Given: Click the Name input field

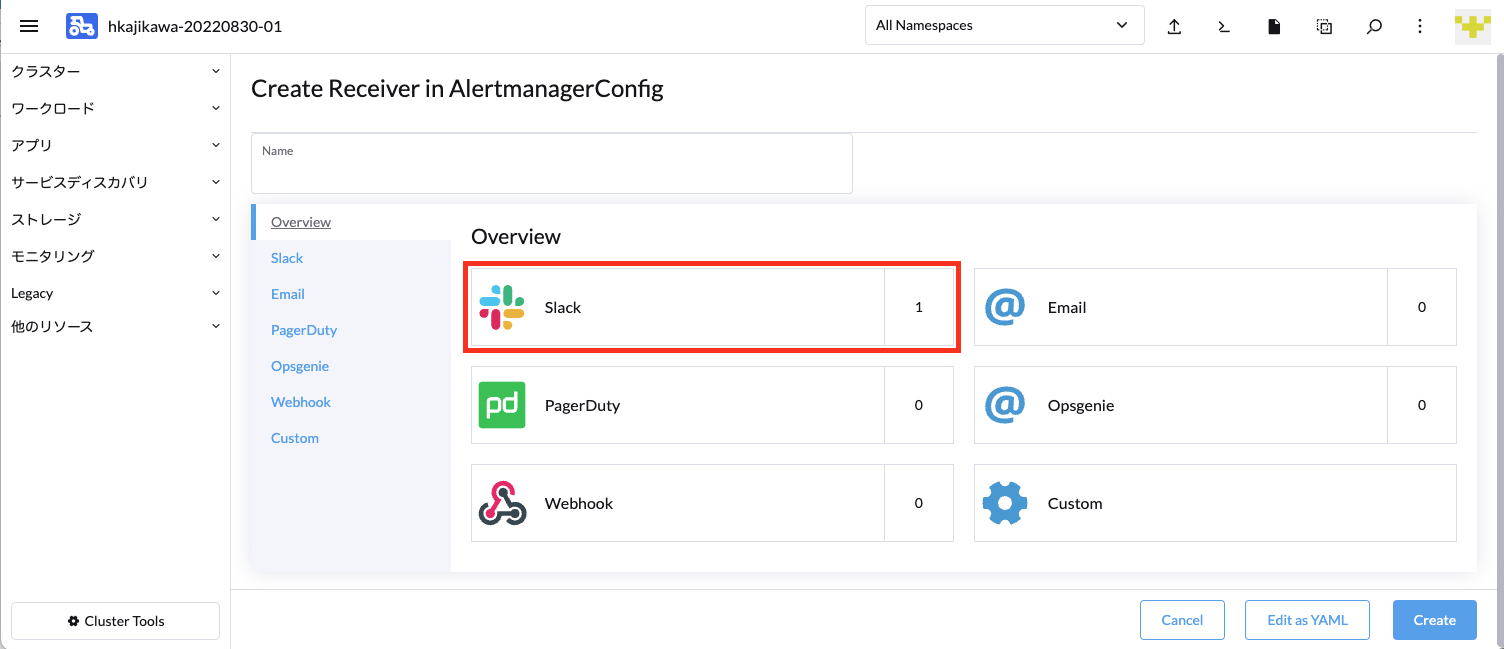Looking at the screenshot, I should click(552, 163).
